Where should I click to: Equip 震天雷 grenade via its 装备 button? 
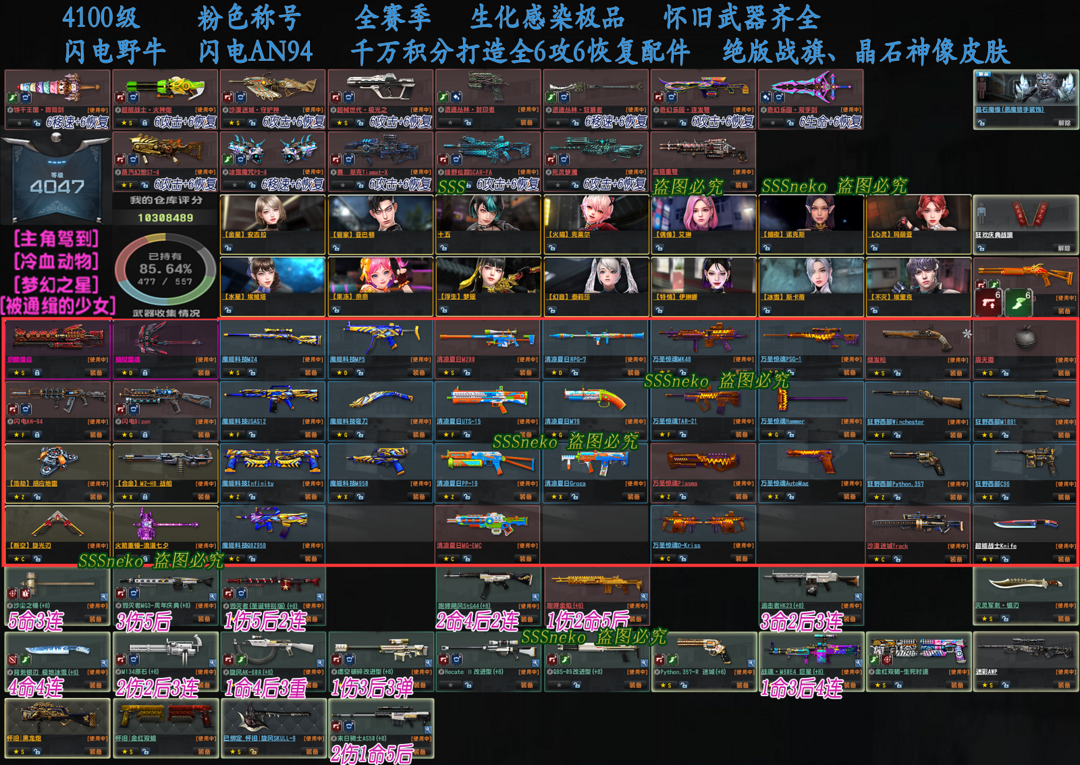pyautogui.click(x=1063, y=373)
